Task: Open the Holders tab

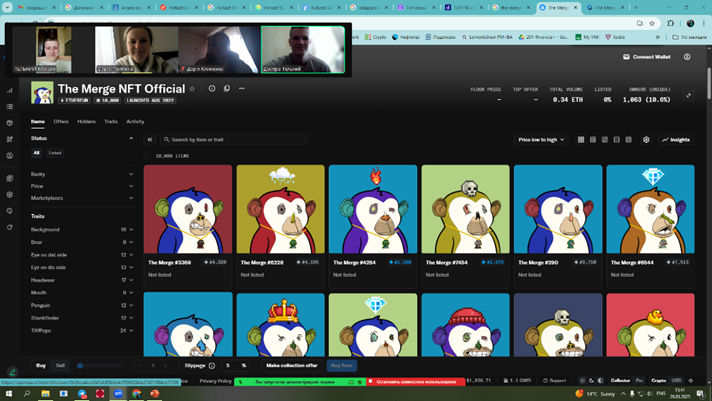Action: point(86,121)
